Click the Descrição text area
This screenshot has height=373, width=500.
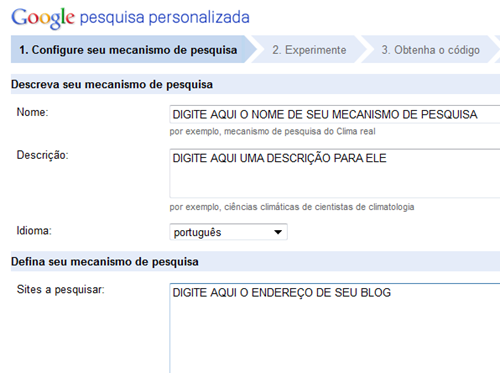335,174
